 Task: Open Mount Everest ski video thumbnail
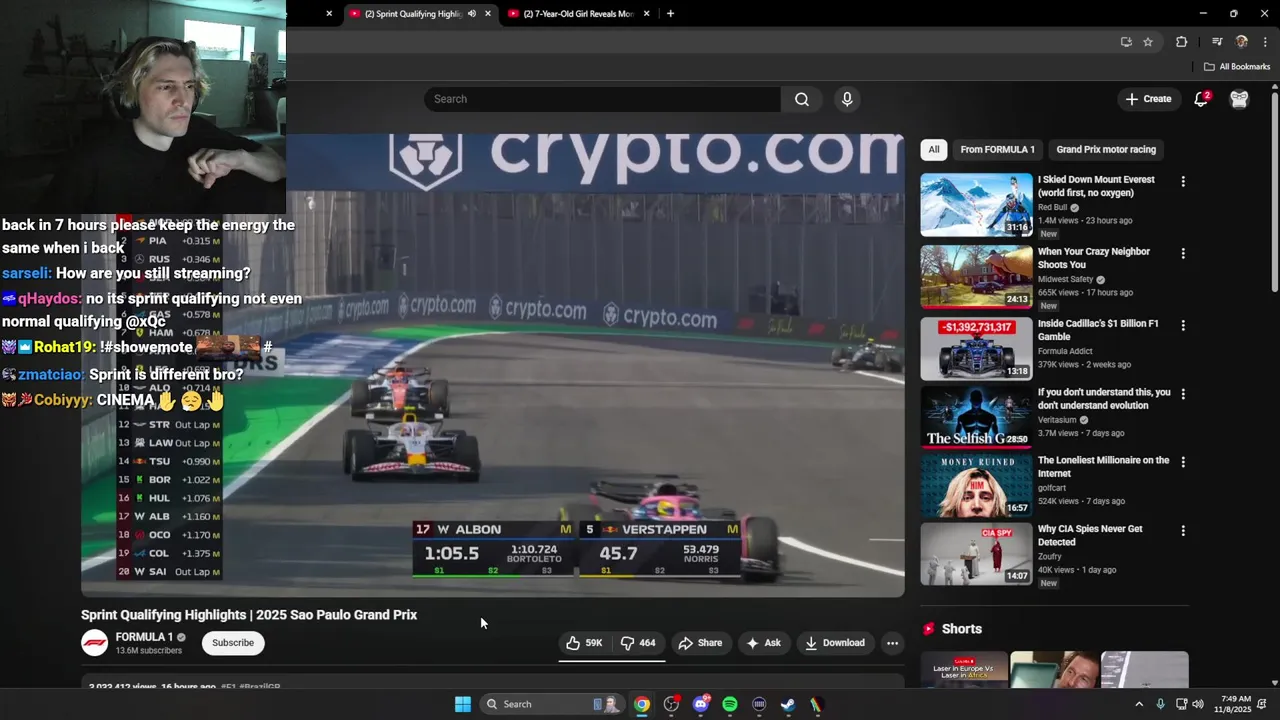(976, 205)
